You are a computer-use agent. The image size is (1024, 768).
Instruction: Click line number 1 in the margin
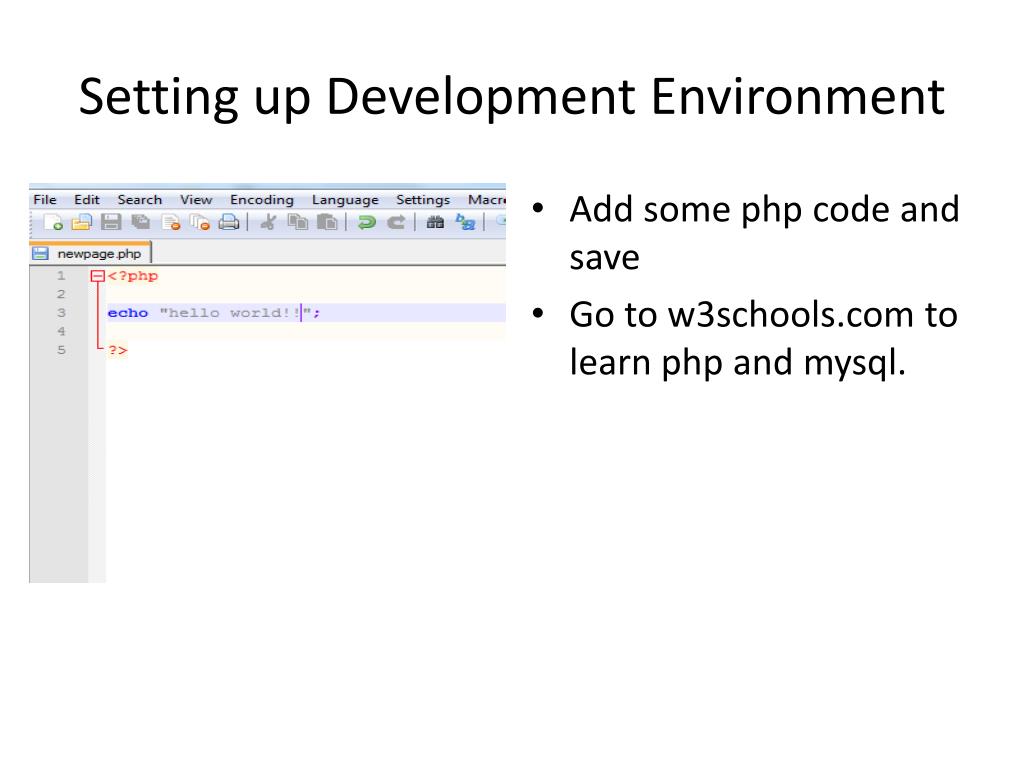[x=61, y=276]
